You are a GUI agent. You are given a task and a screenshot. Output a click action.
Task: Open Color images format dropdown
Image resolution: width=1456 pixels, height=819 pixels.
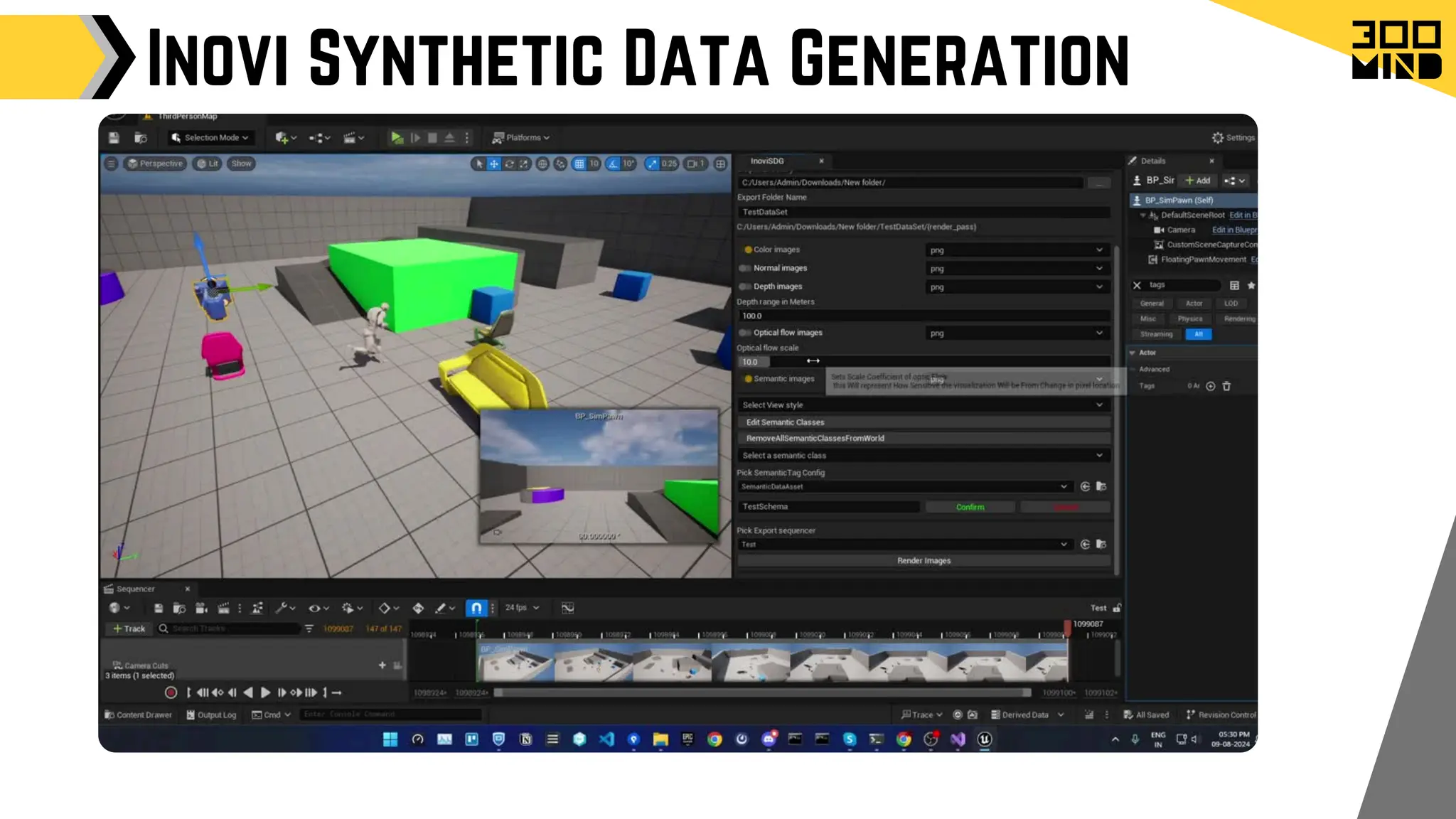1017,250
